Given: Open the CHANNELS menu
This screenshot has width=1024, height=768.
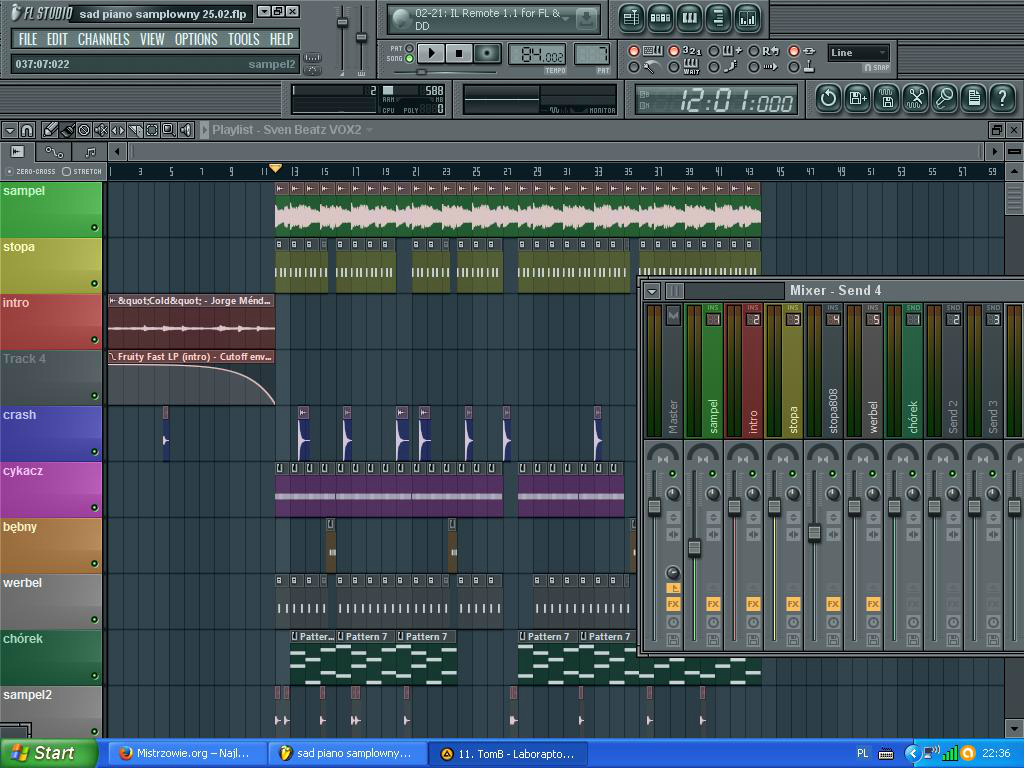Looking at the screenshot, I should click(x=104, y=39).
